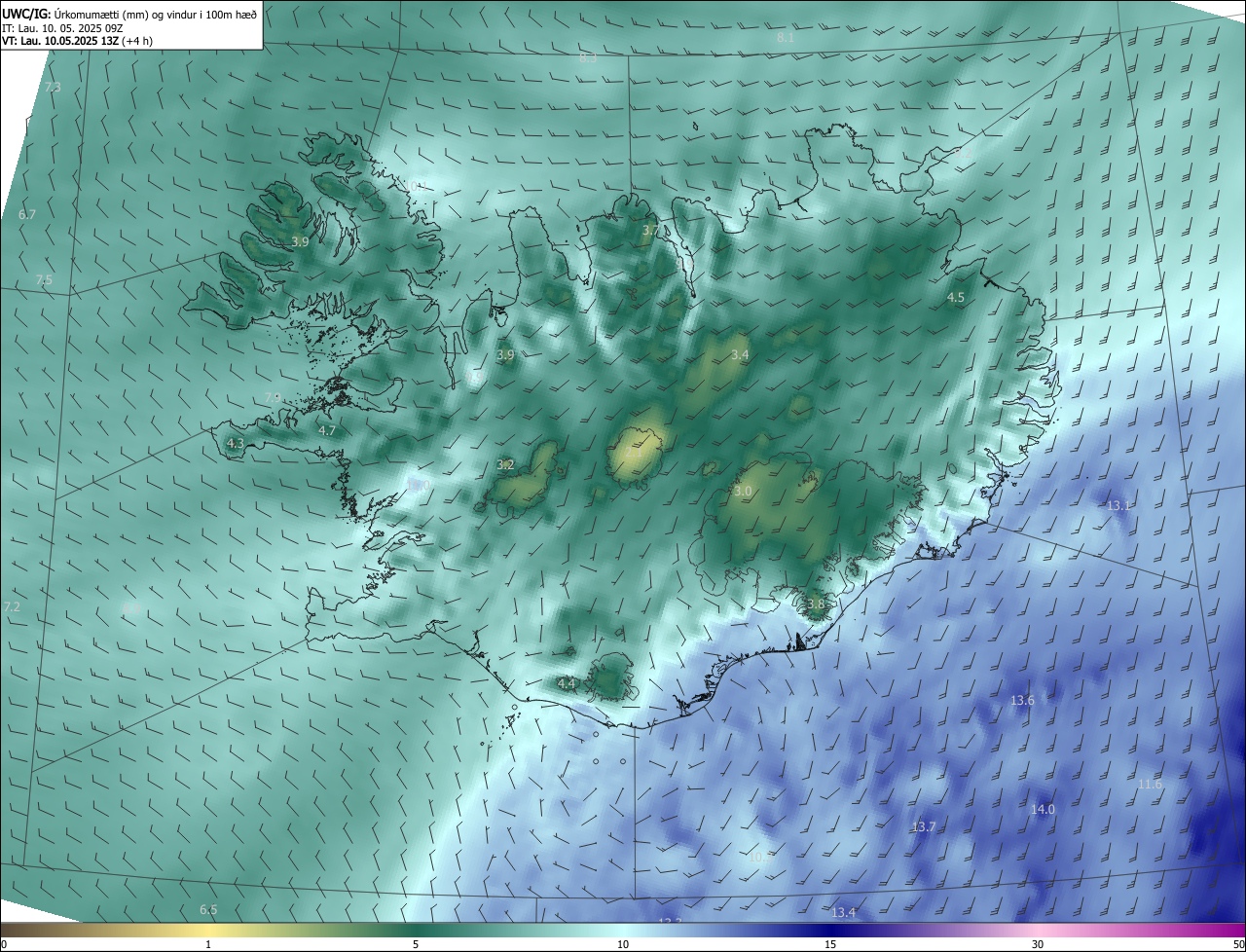Click the map value "6.7"
1246x952 pixels.
click(27, 214)
